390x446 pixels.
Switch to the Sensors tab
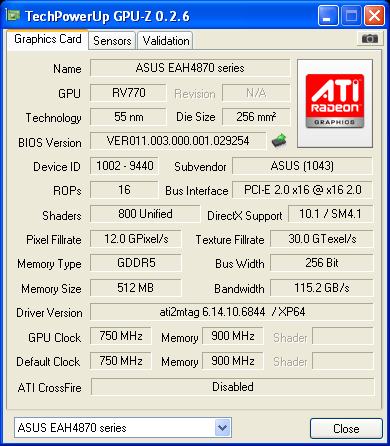coord(112,41)
